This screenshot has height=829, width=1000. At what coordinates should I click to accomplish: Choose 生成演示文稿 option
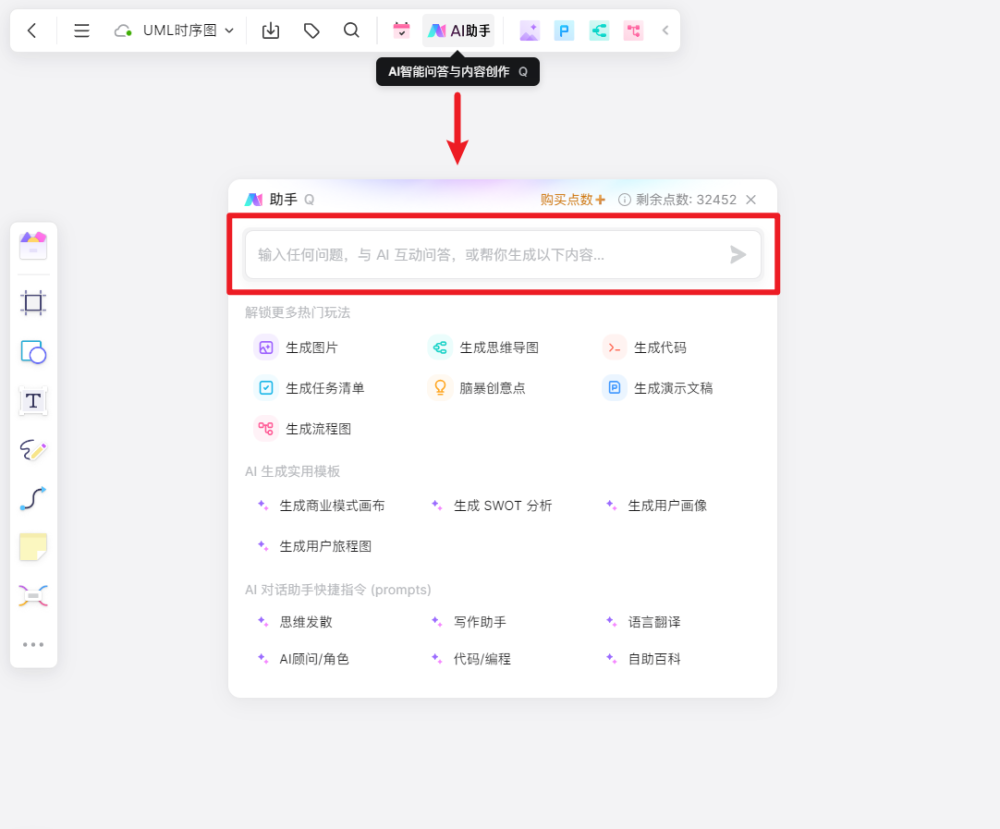[658, 388]
